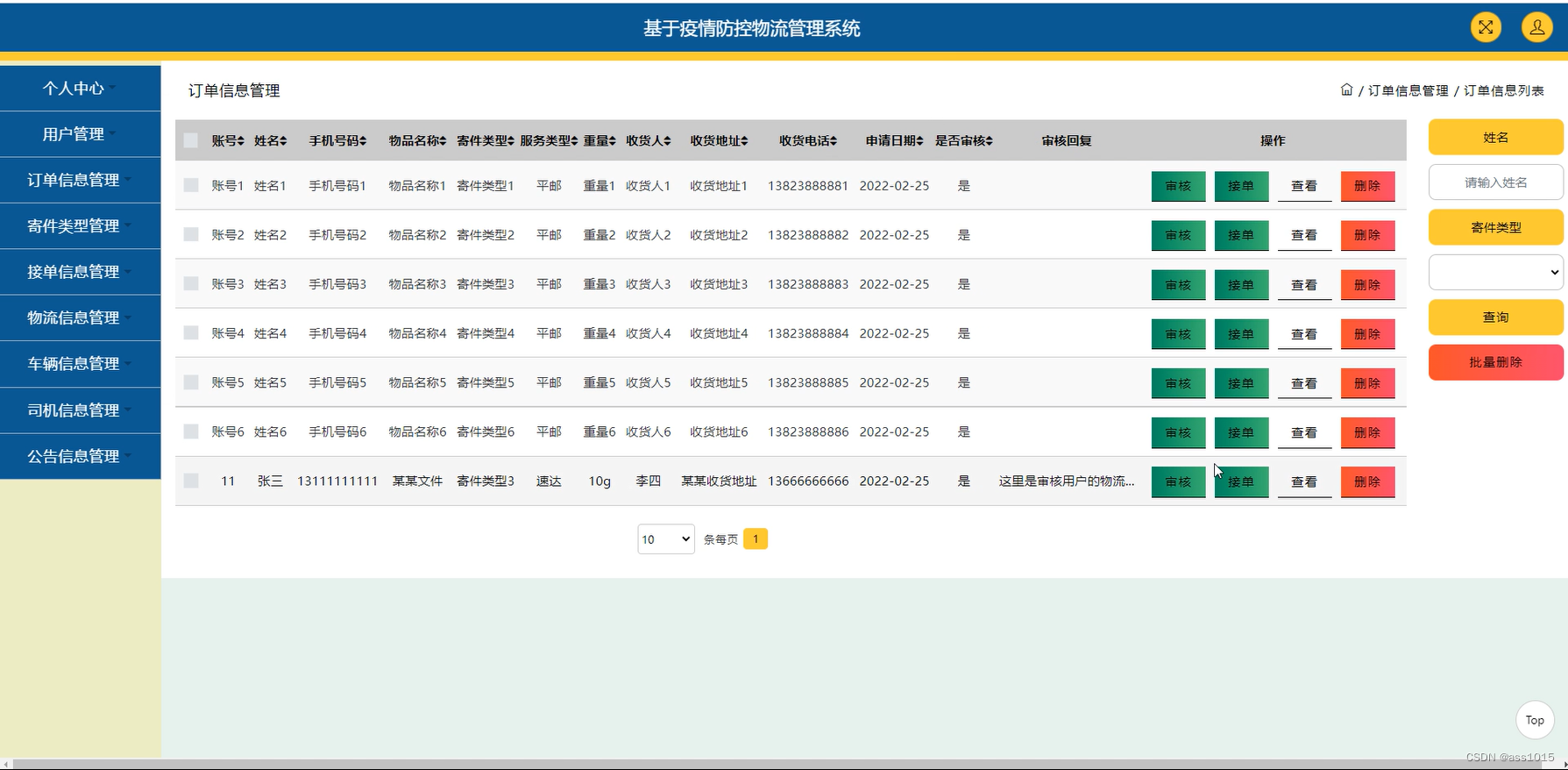
Task: Sort by 申请日期 column arrows
Action: 920,140
